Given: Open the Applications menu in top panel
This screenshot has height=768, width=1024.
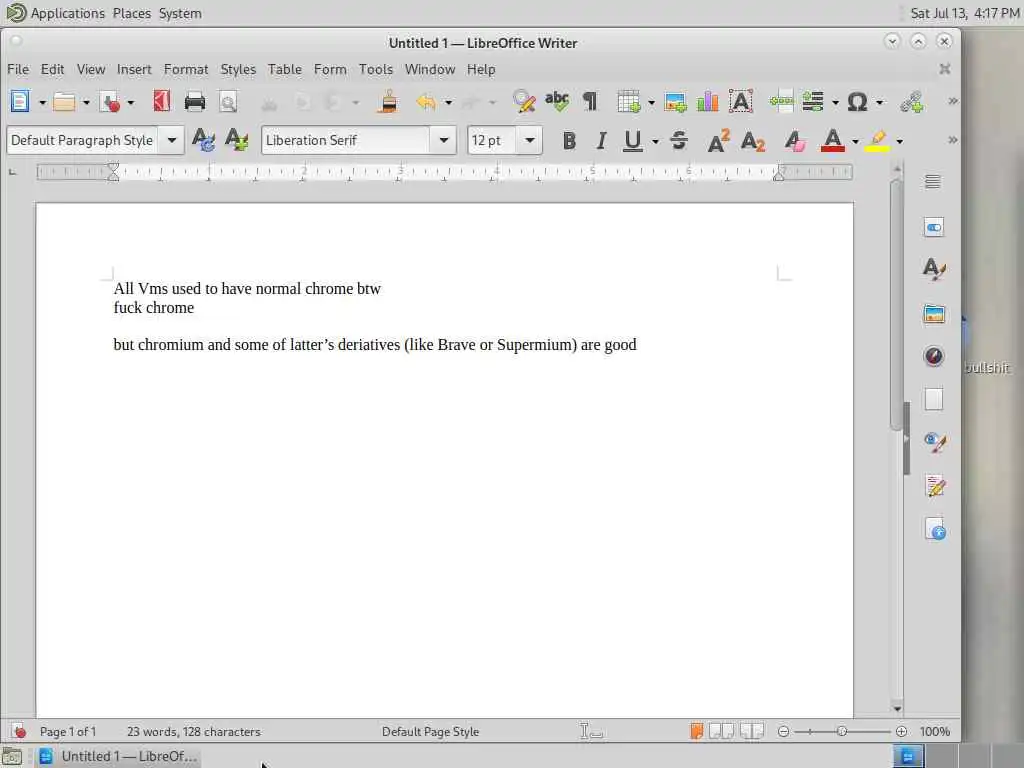Looking at the screenshot, I should 67,13.
